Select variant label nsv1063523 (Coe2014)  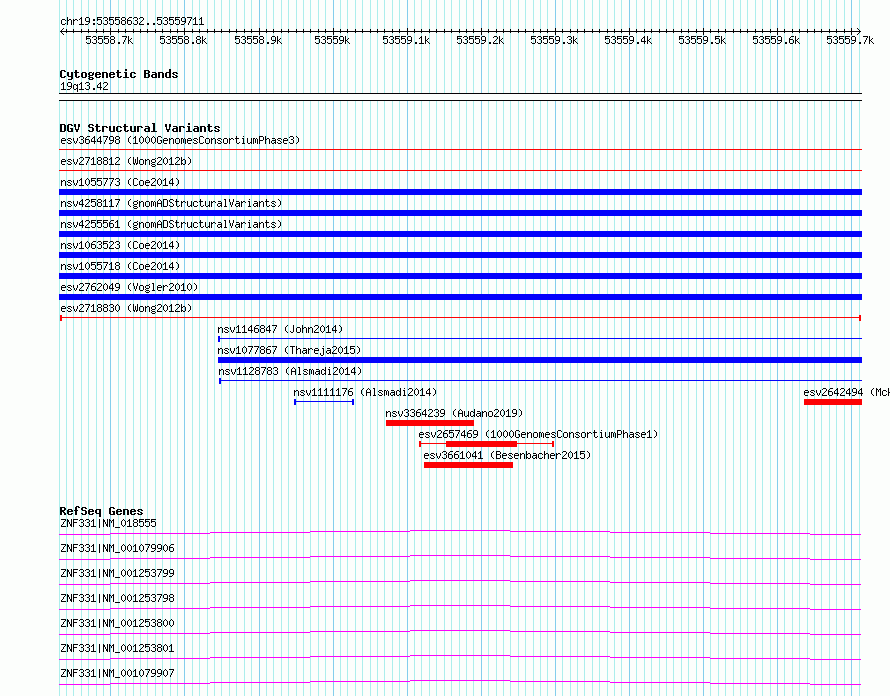pos(120,245)
